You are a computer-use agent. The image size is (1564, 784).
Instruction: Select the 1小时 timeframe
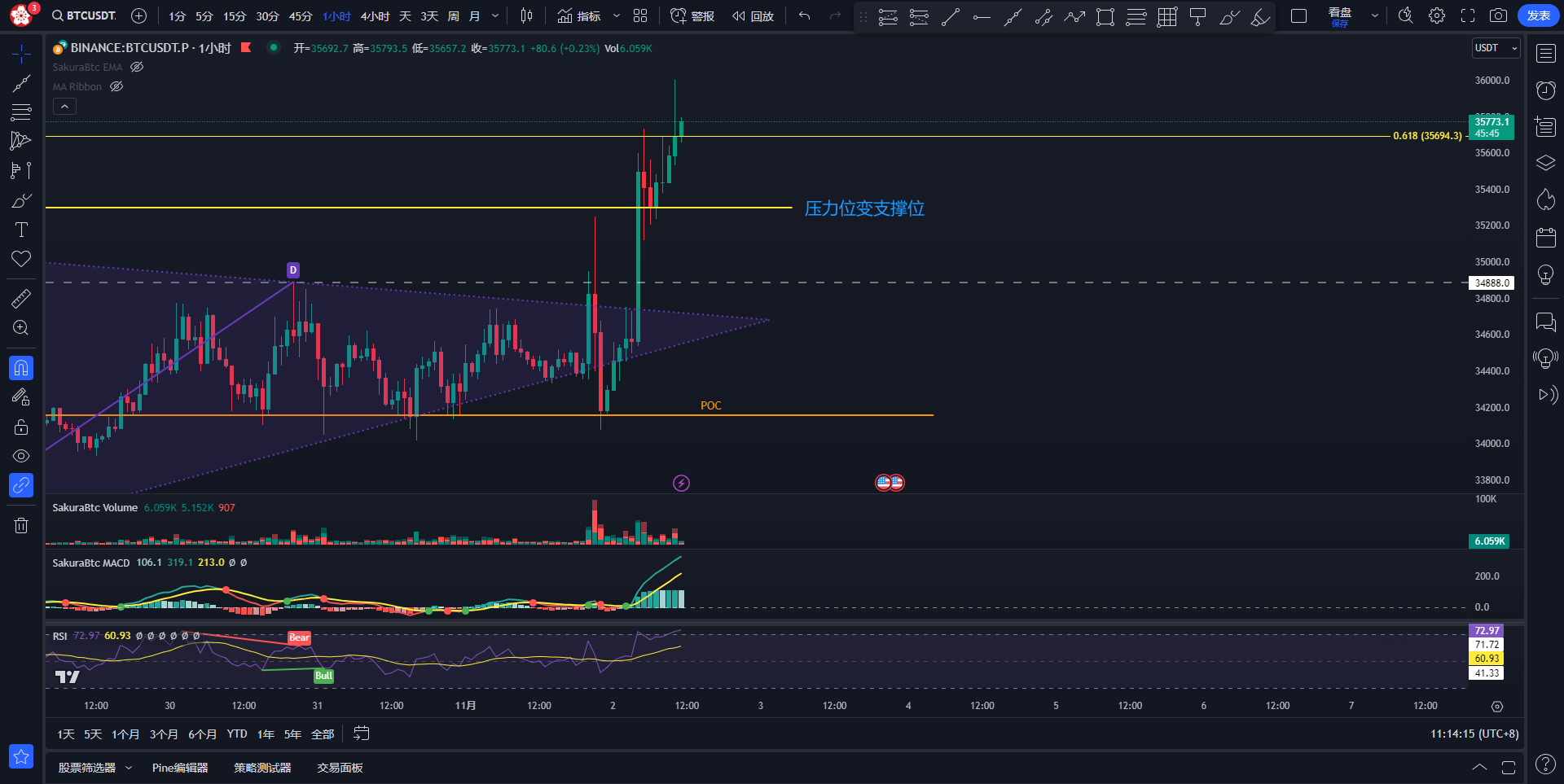point(336,16)
